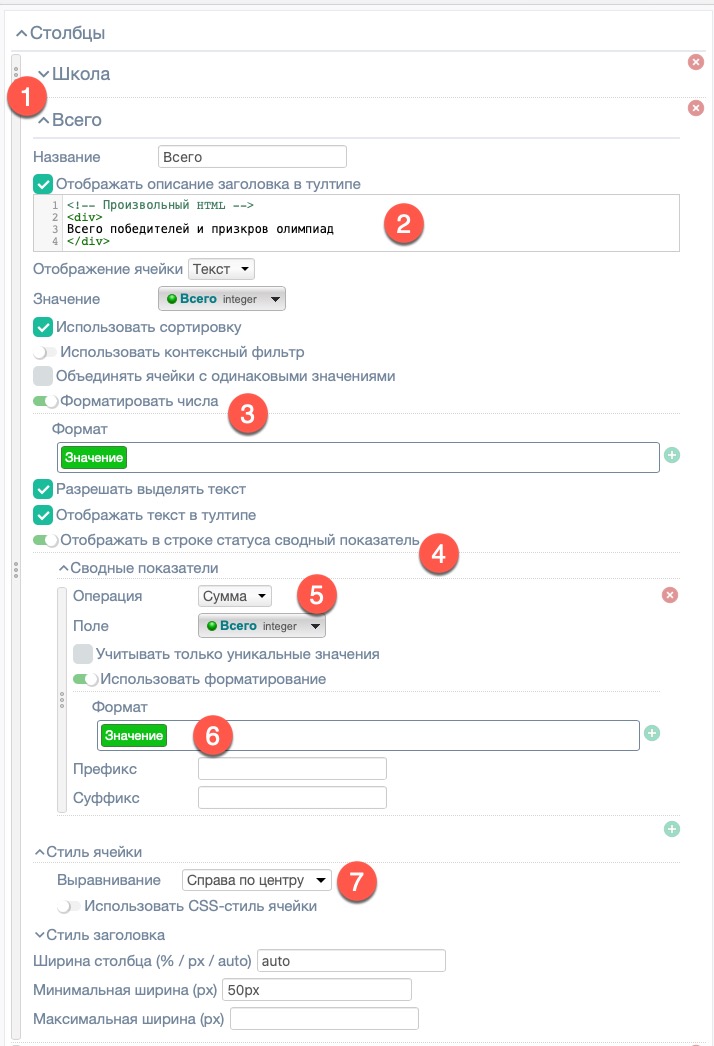The image size is (714, 1046).
Task: Collapse the Стиль ячейки section
Action: pyautogui.click(x=40, y=852)
